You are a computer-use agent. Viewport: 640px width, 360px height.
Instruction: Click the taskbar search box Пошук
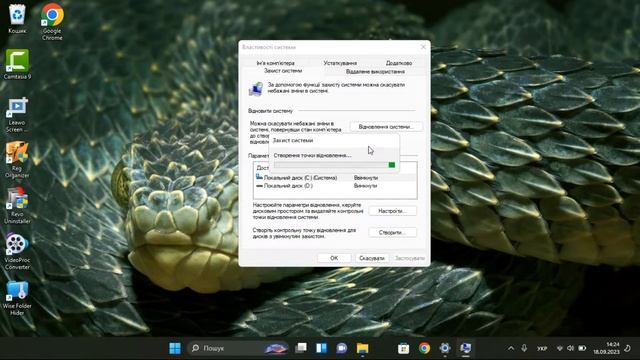(239, 348)
